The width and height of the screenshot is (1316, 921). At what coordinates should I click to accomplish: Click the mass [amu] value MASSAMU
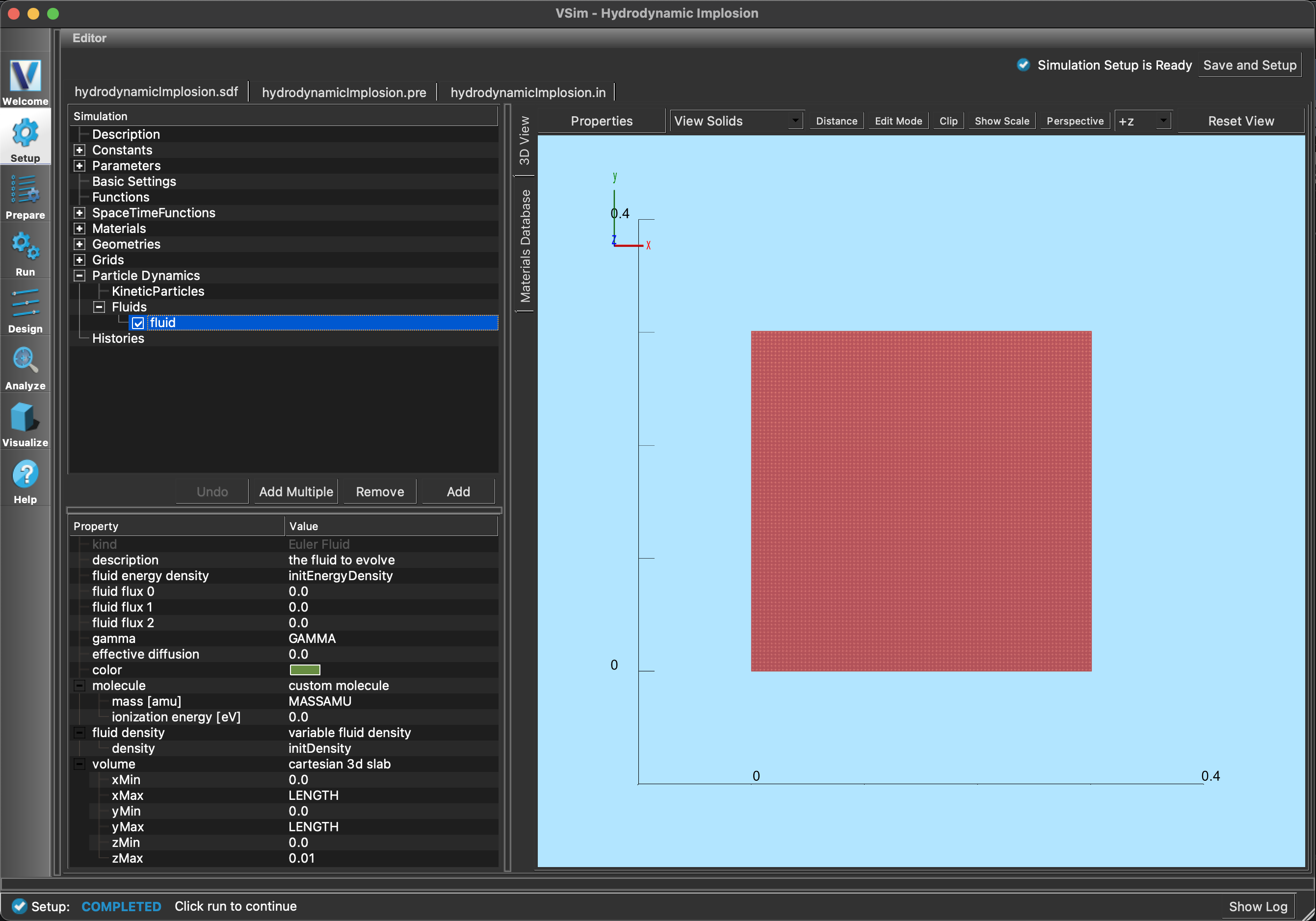(320, 701)
